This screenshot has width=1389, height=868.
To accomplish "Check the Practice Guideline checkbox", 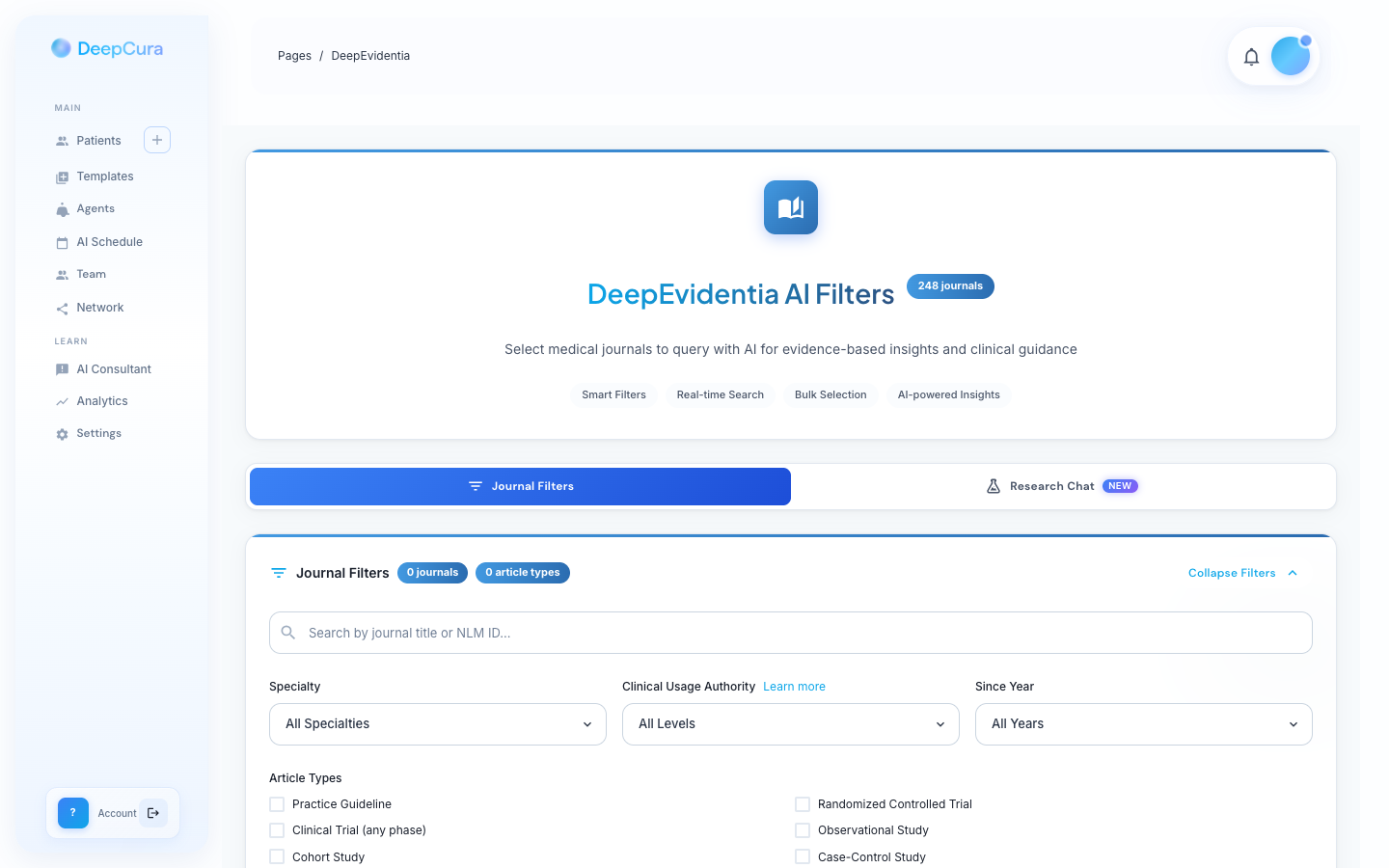I will coord(277,804).
